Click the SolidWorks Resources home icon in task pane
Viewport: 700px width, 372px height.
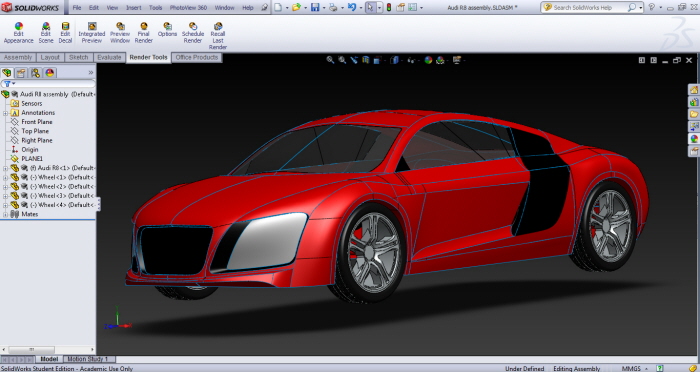click(x=694, y=90)
